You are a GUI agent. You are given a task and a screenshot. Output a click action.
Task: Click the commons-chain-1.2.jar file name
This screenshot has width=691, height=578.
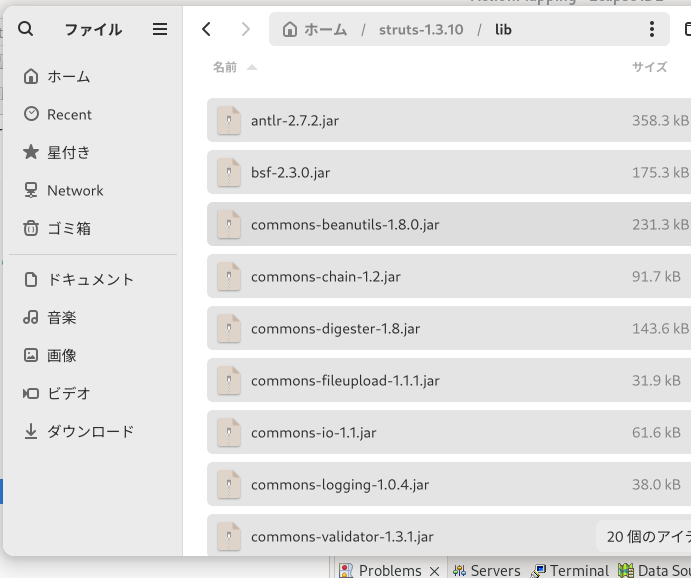(326, 277)
